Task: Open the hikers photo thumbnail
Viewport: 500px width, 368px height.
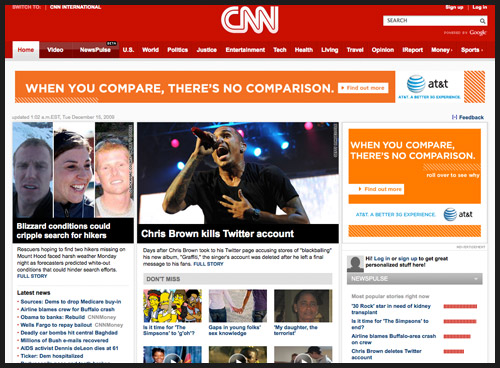Action: [73, 170]
